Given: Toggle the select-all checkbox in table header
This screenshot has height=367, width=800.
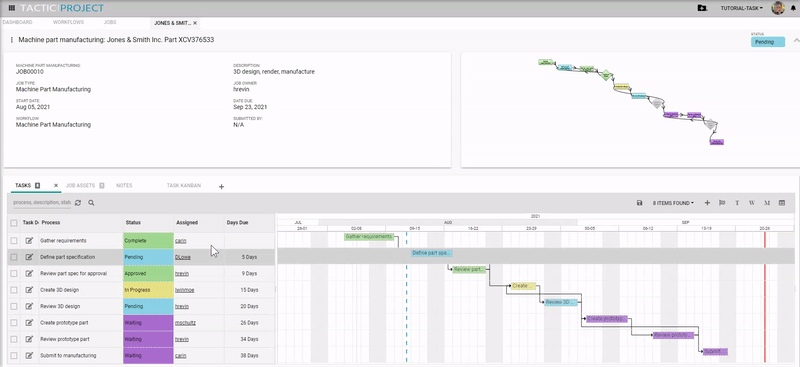Looking at the screenshot, I should pyautogui.click(x=14, y=223).
